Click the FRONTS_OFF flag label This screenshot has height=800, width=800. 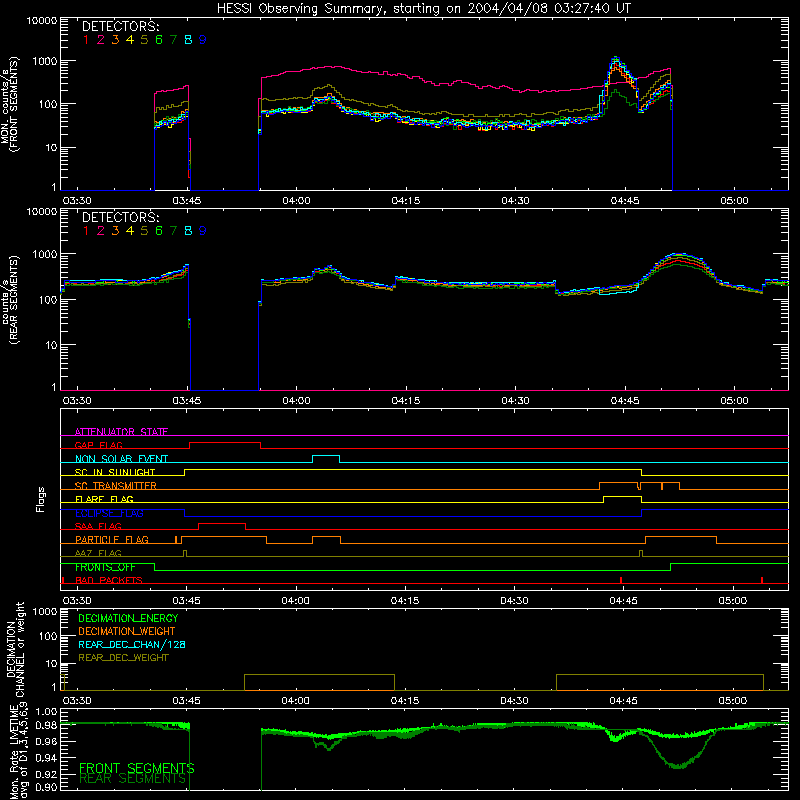tap(105, 567)
